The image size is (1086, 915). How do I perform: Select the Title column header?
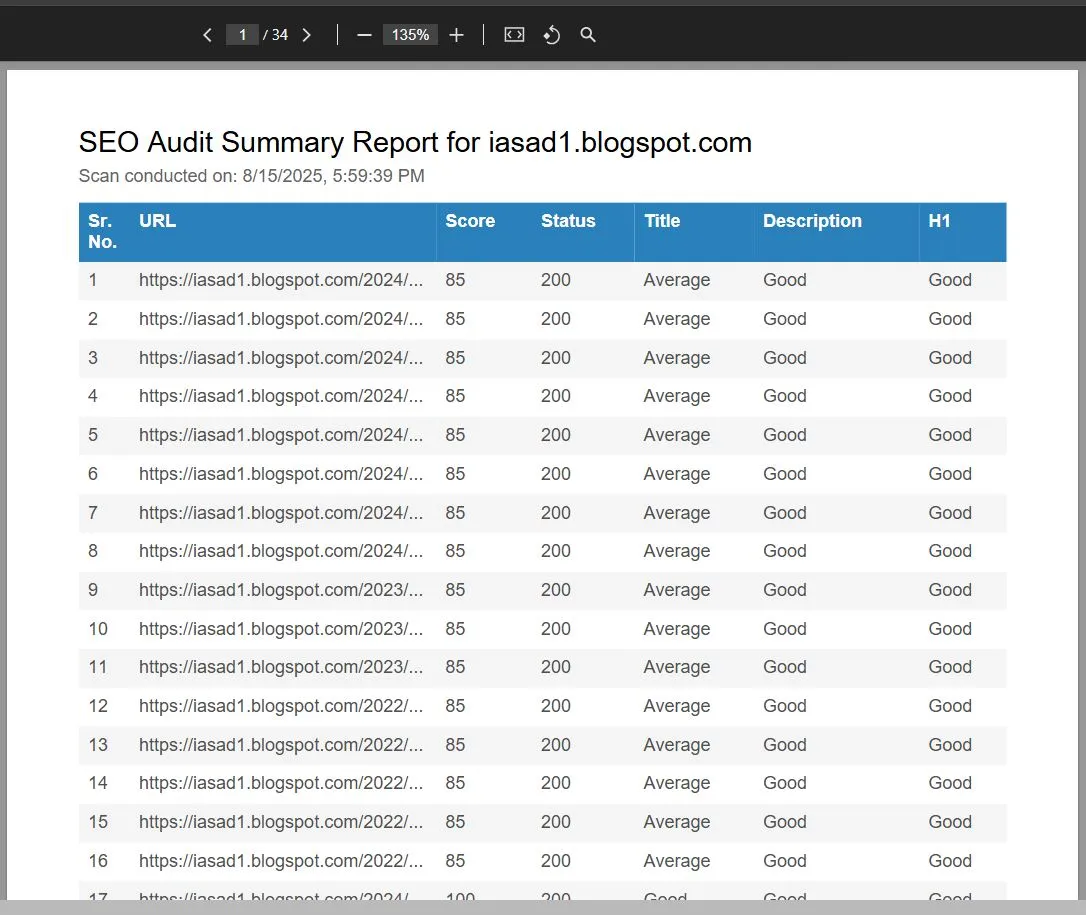click(662, 221)
